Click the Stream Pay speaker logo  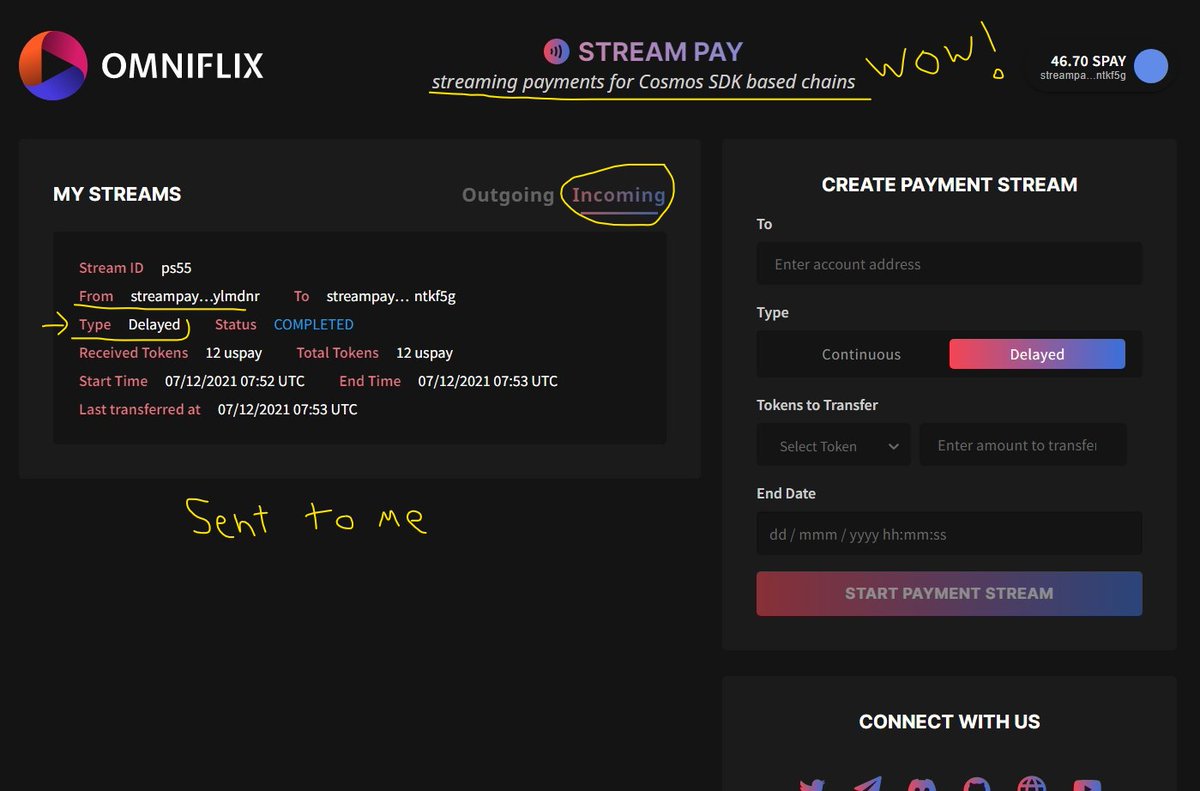tap(558, 51)
